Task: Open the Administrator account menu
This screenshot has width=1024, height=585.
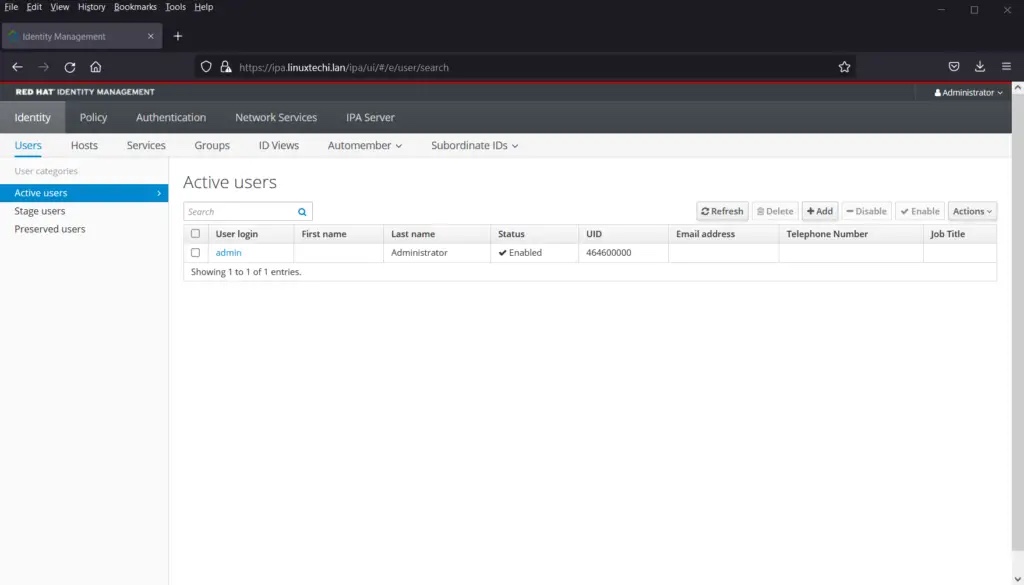Action: pos(968,92)
